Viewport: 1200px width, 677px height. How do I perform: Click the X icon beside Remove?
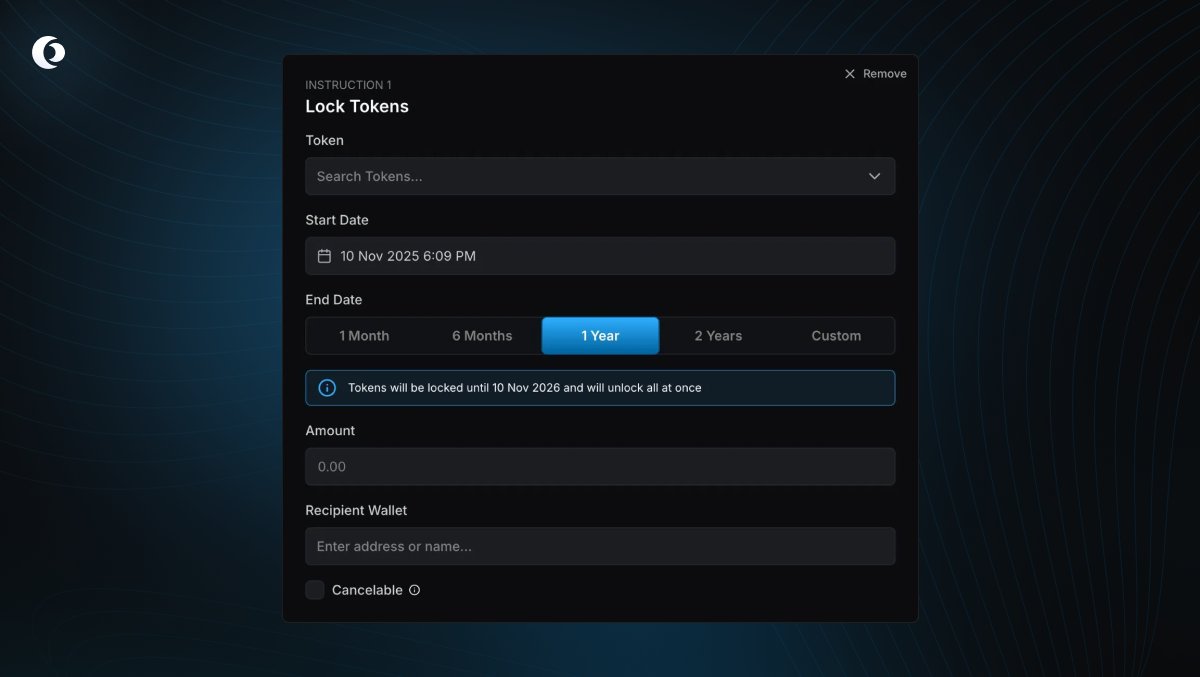[x=850, y=74]
